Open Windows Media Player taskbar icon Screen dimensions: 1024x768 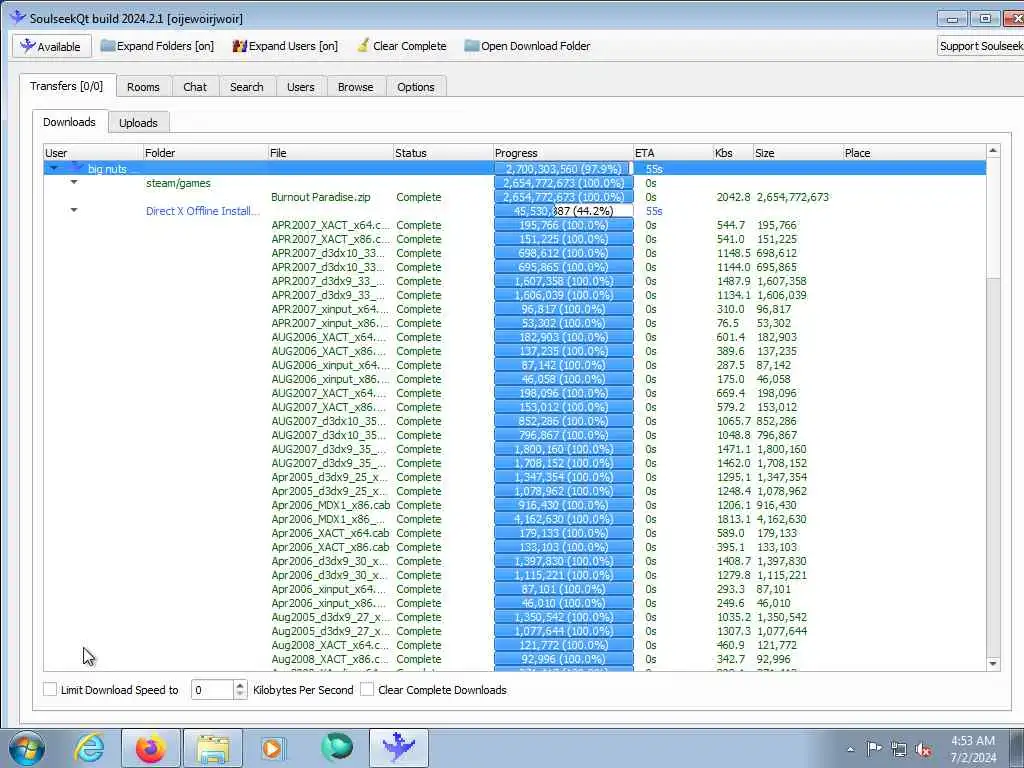coord(272,748)
